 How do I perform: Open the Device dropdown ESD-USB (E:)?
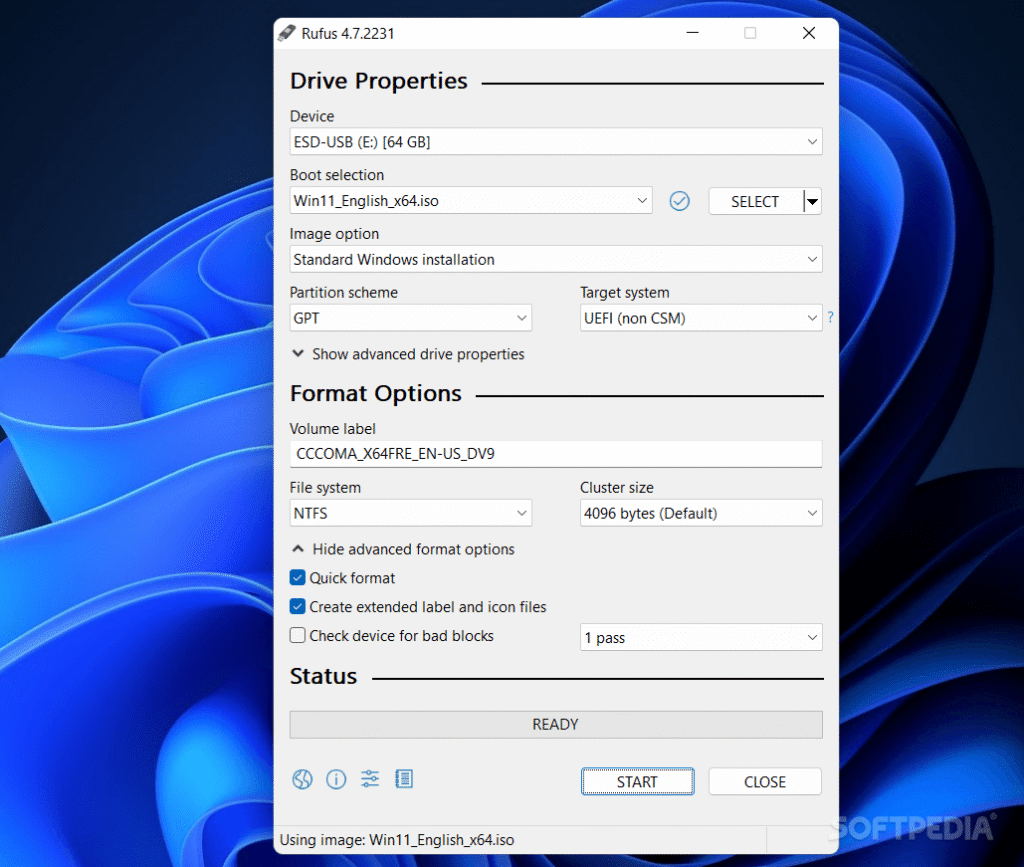point(556,142)
